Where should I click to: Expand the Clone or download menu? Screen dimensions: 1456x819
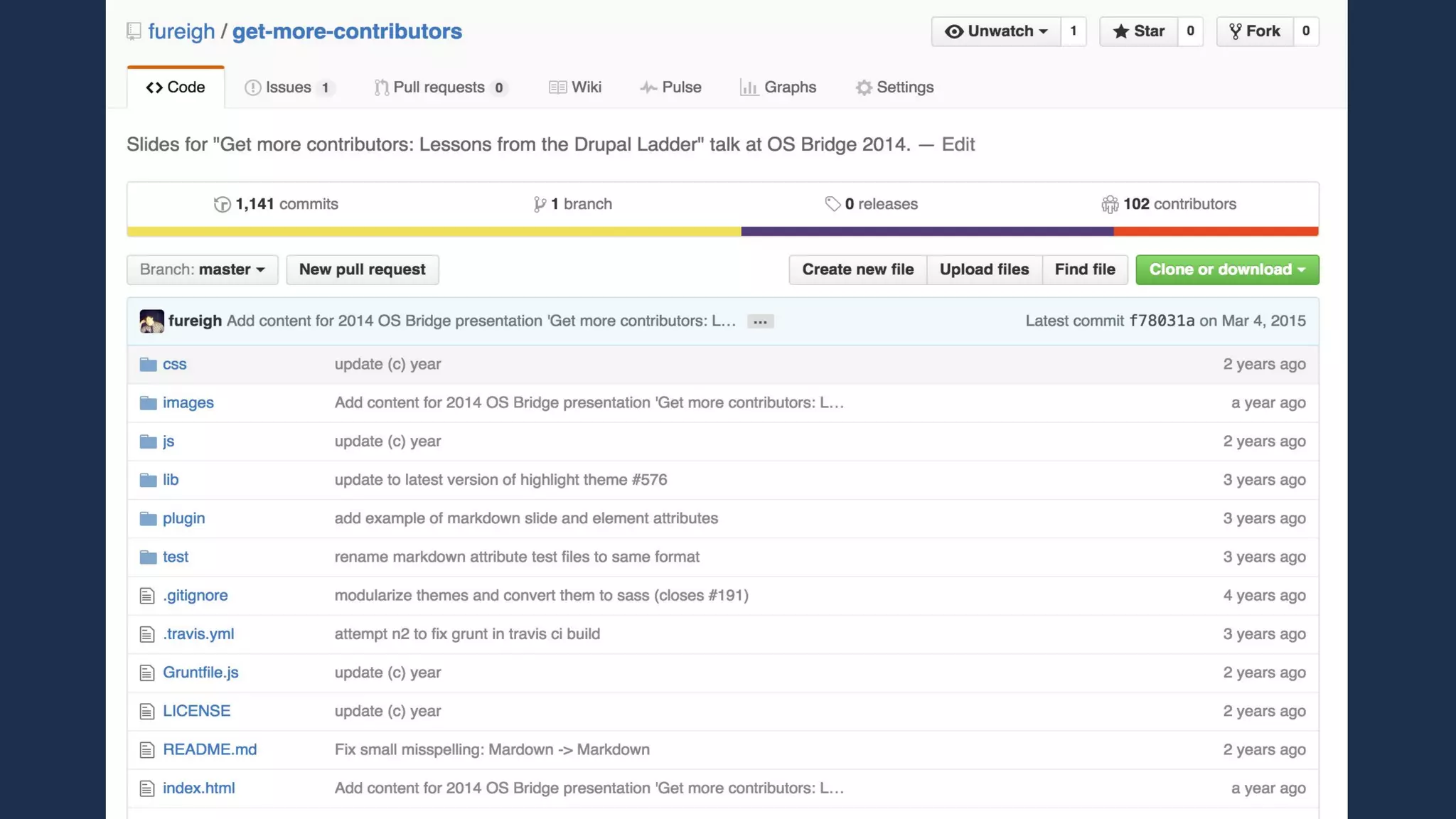point(1227,270)
